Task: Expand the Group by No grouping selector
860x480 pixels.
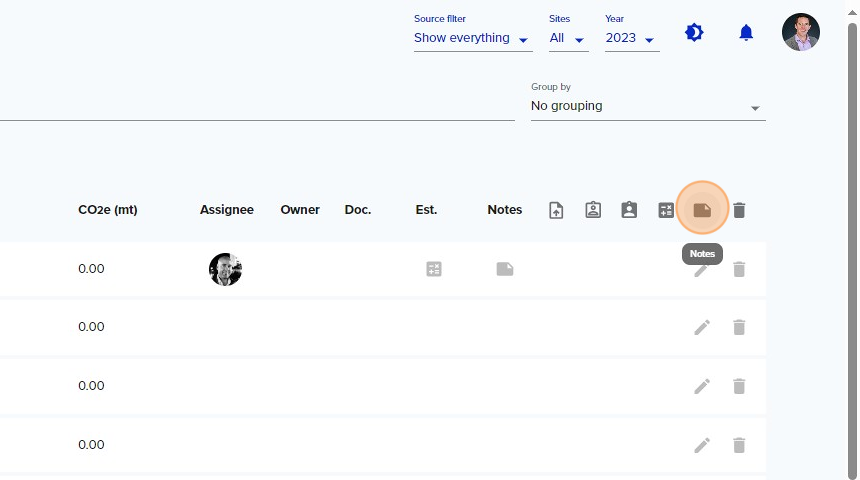Action: click(648, 106)
